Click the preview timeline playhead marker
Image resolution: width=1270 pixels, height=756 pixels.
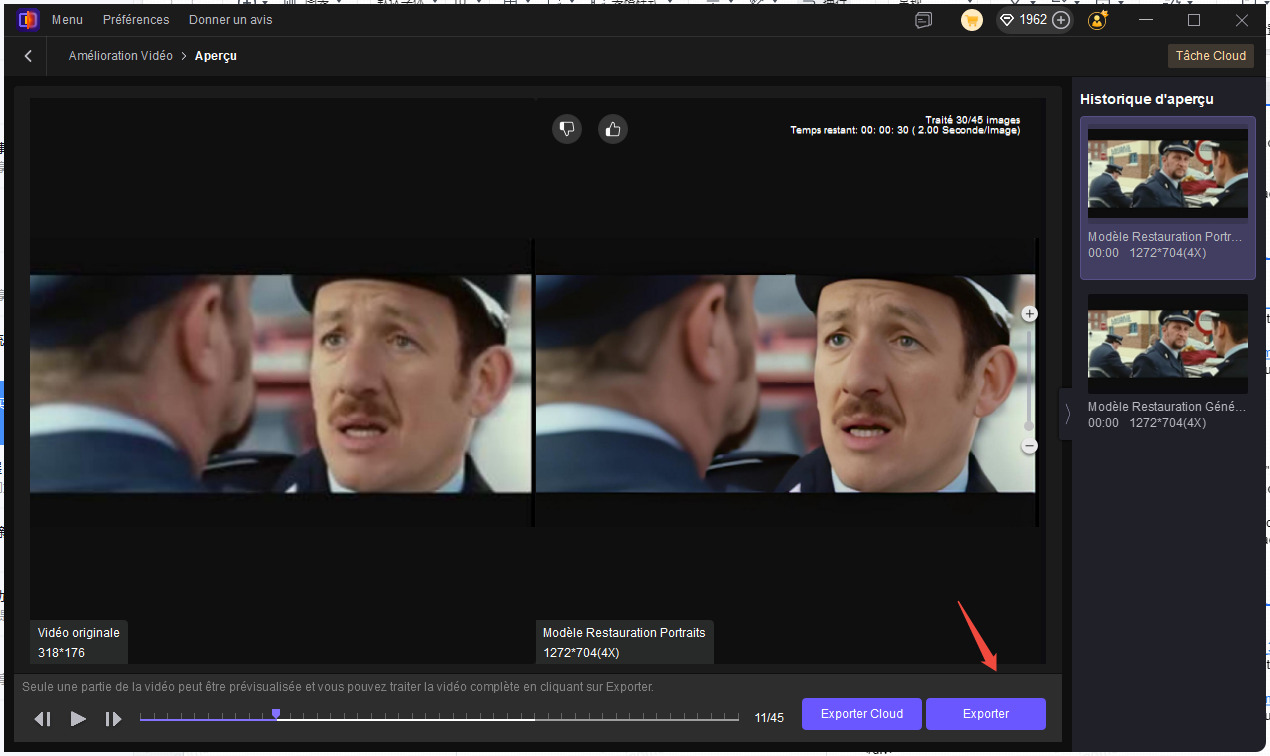[x=276, y=714]
